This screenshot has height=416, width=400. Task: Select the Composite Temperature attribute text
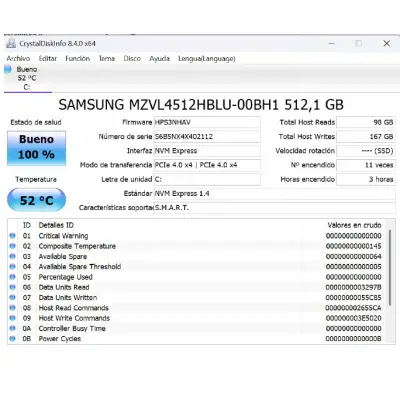(77, 246)
